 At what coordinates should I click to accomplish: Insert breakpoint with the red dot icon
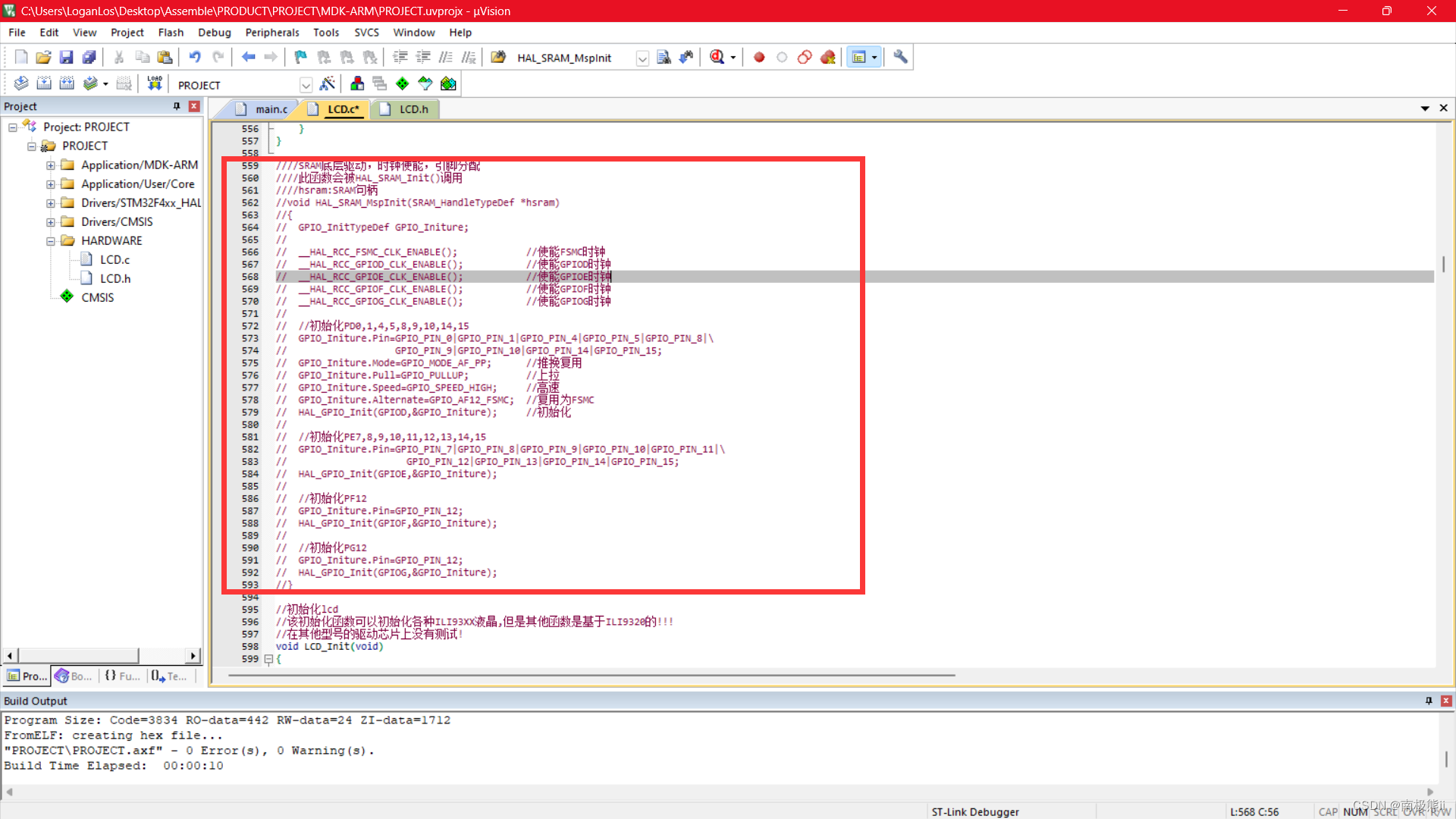coord(759,58)
